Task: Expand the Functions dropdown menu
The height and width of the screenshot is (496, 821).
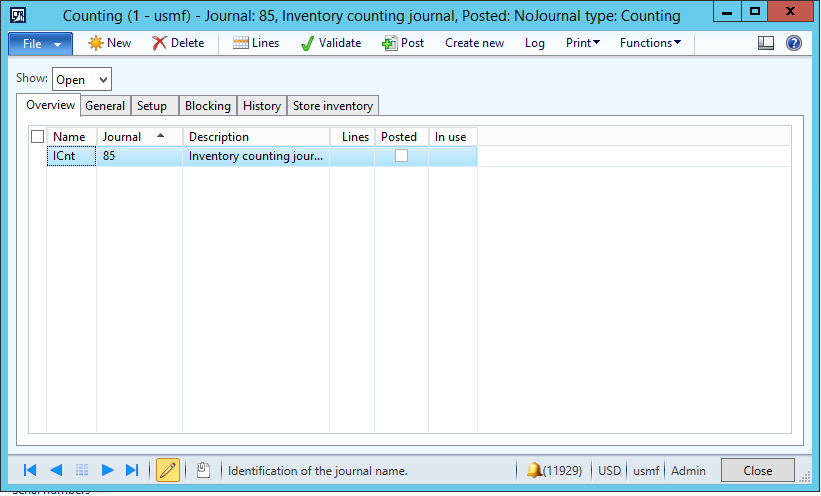Action: click(x=650, y=43)
